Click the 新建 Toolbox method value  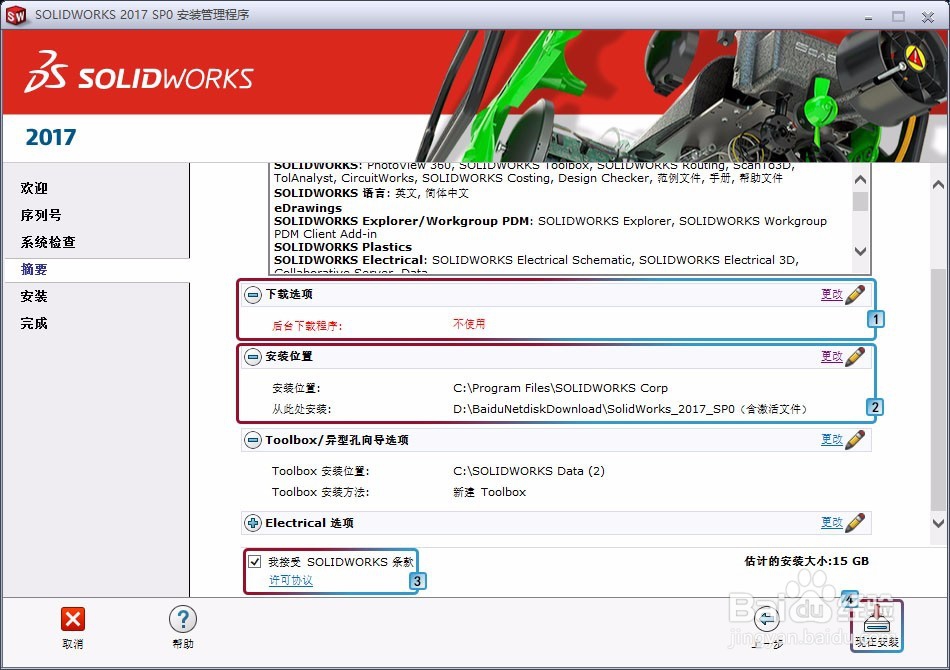click(x=490, y=492)
